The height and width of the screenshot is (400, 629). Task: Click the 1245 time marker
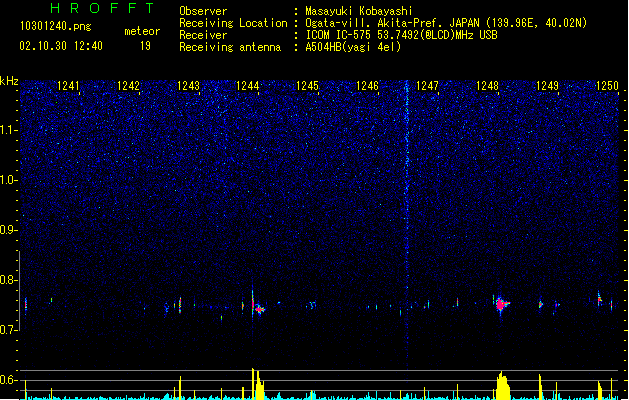pyautogui.click(x=307, y=86)
